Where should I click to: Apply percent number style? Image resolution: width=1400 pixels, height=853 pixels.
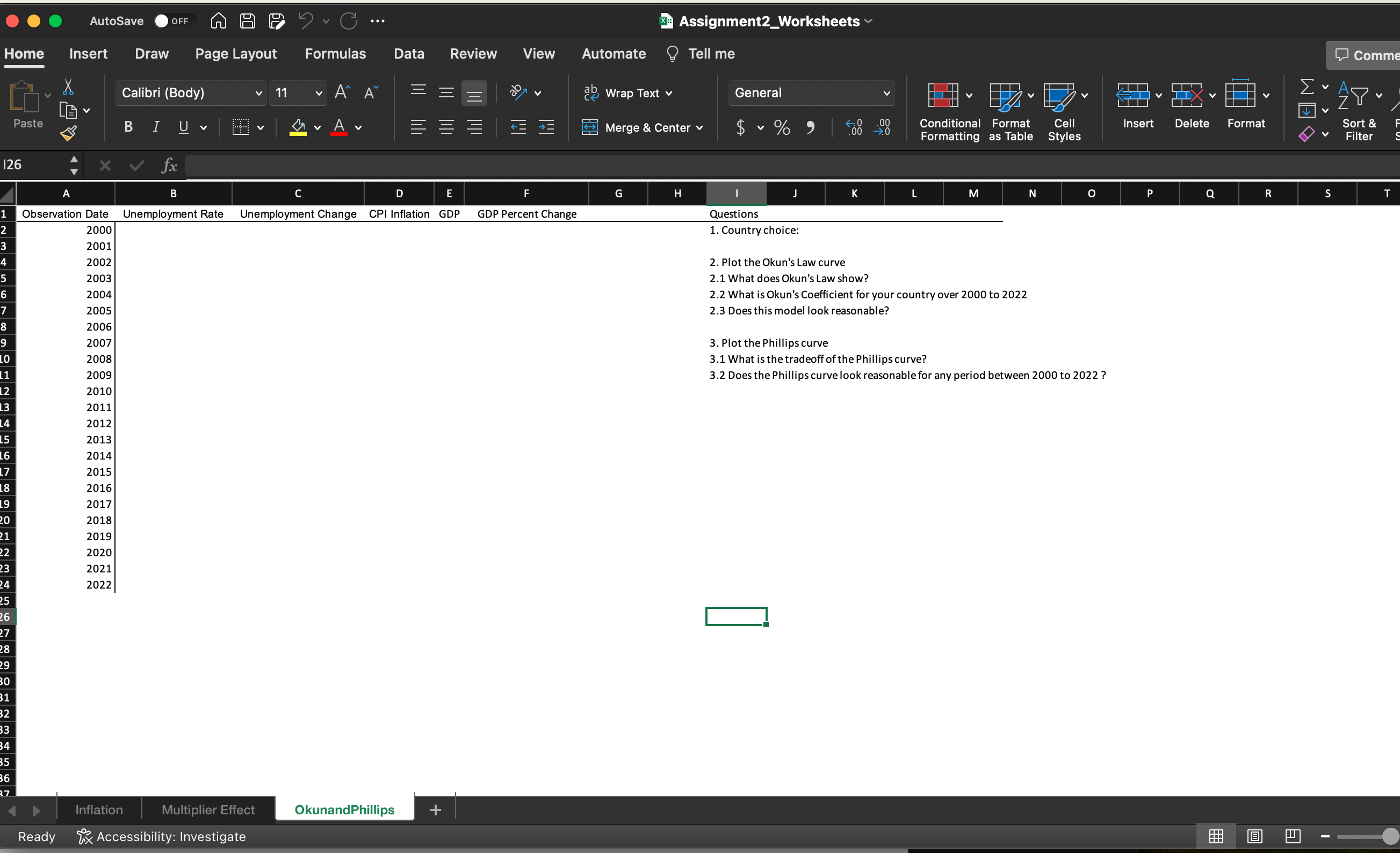[x=781, y=127]
